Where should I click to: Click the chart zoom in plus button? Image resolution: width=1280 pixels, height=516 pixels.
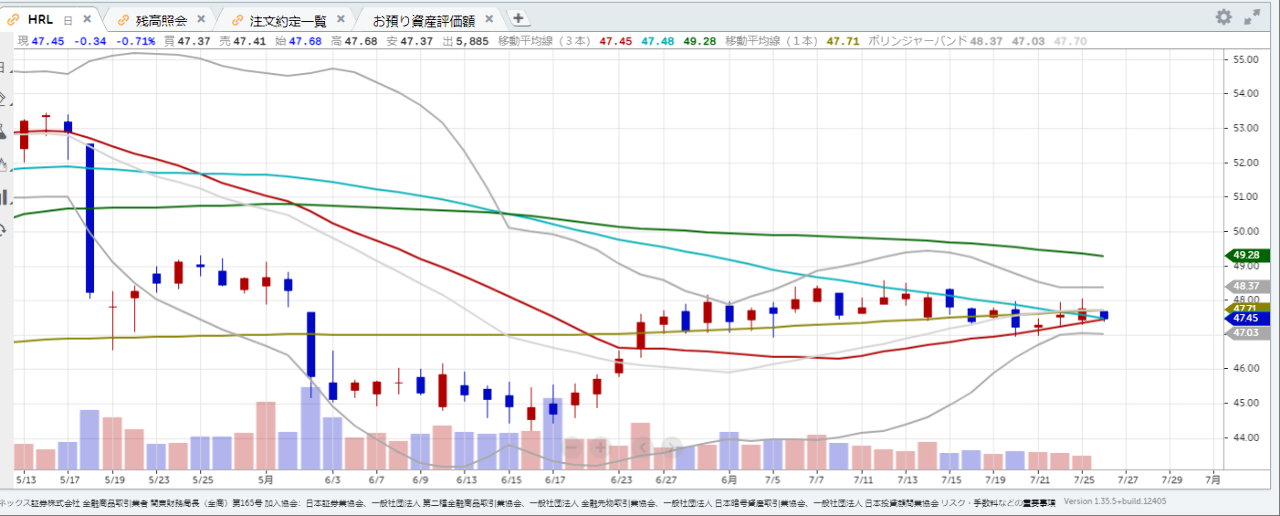pyautogui.click(x=600, y=446)
